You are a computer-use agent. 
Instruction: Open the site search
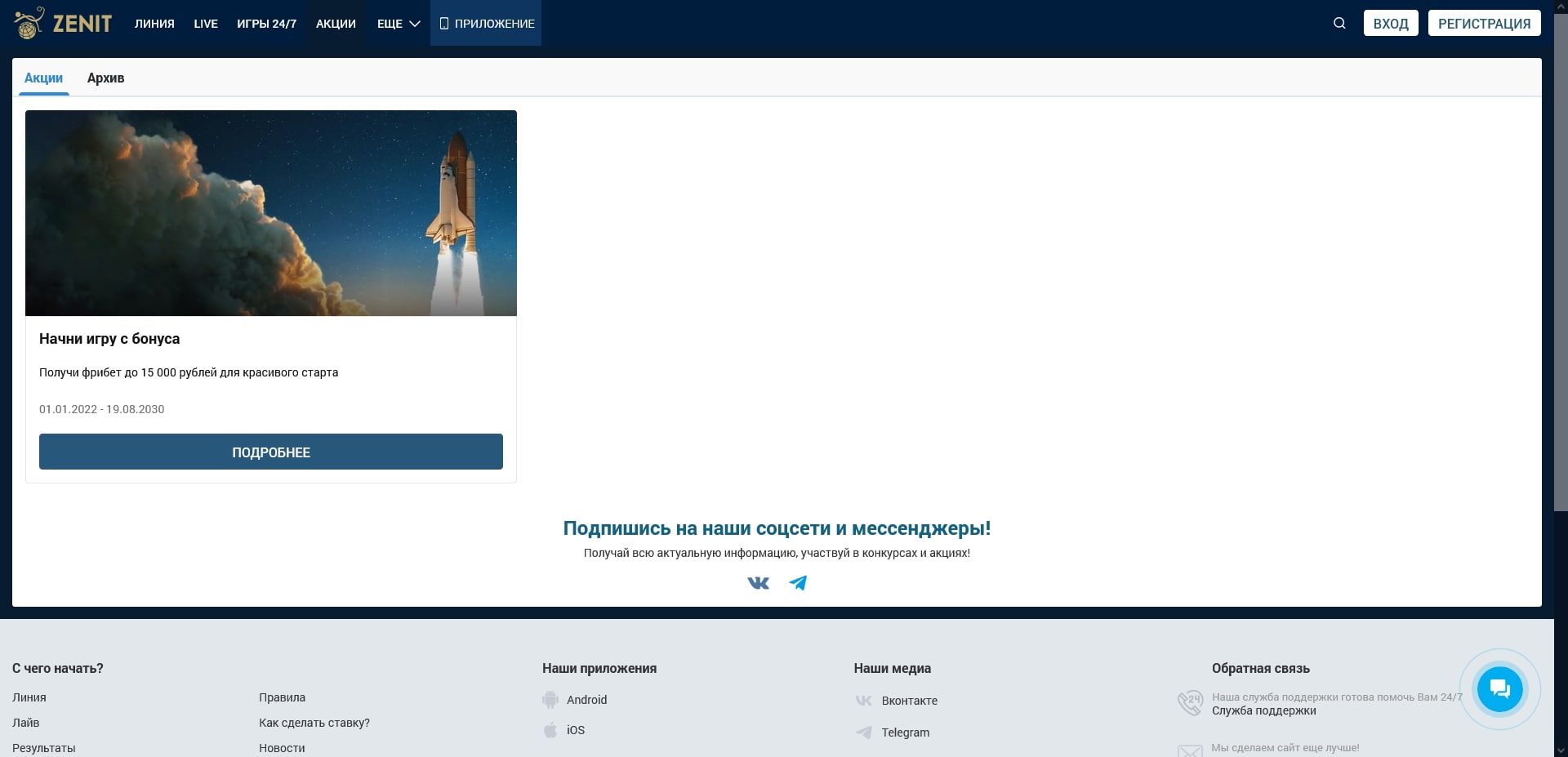1338,23
